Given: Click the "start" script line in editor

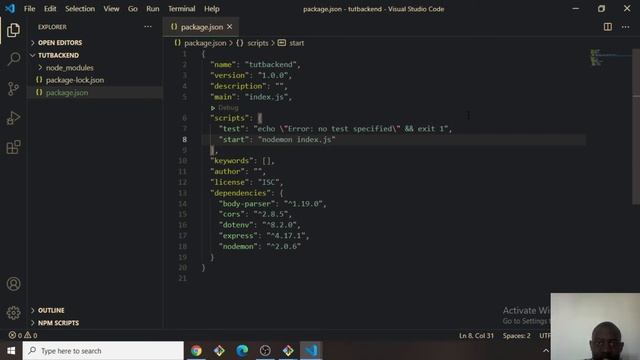Looking at the screenshot, I should [277, 140].
